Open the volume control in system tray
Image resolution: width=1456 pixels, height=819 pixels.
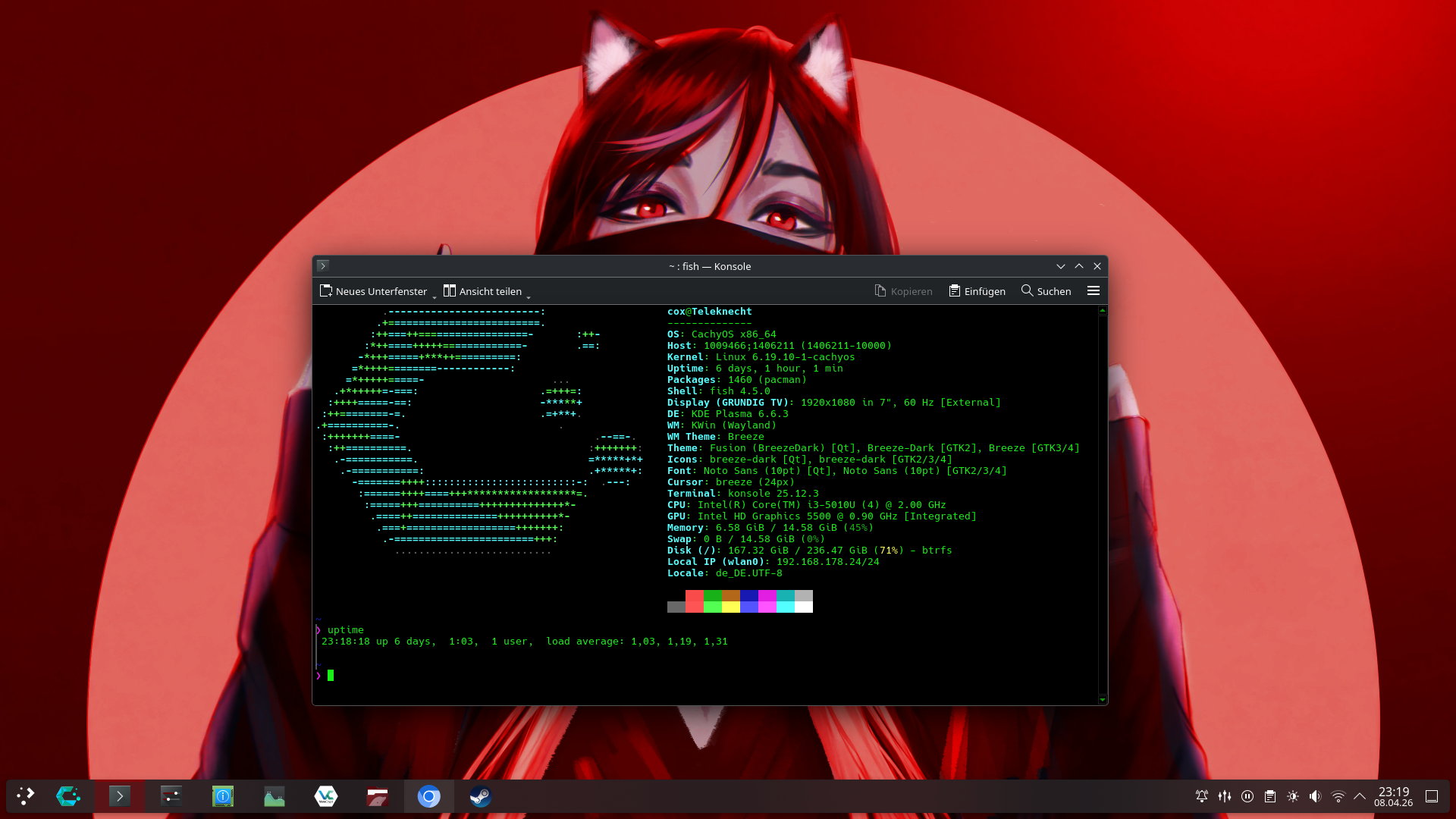point(1316,796)
